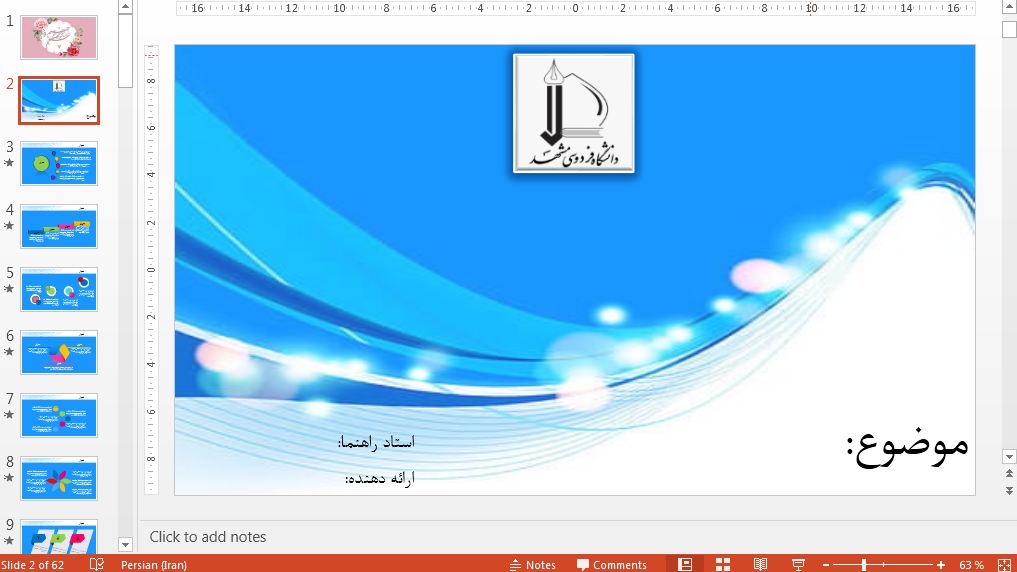Viewport: 1017px width, 572px height.
Task: Fit slide to current window
Action: coord(1004,564)
